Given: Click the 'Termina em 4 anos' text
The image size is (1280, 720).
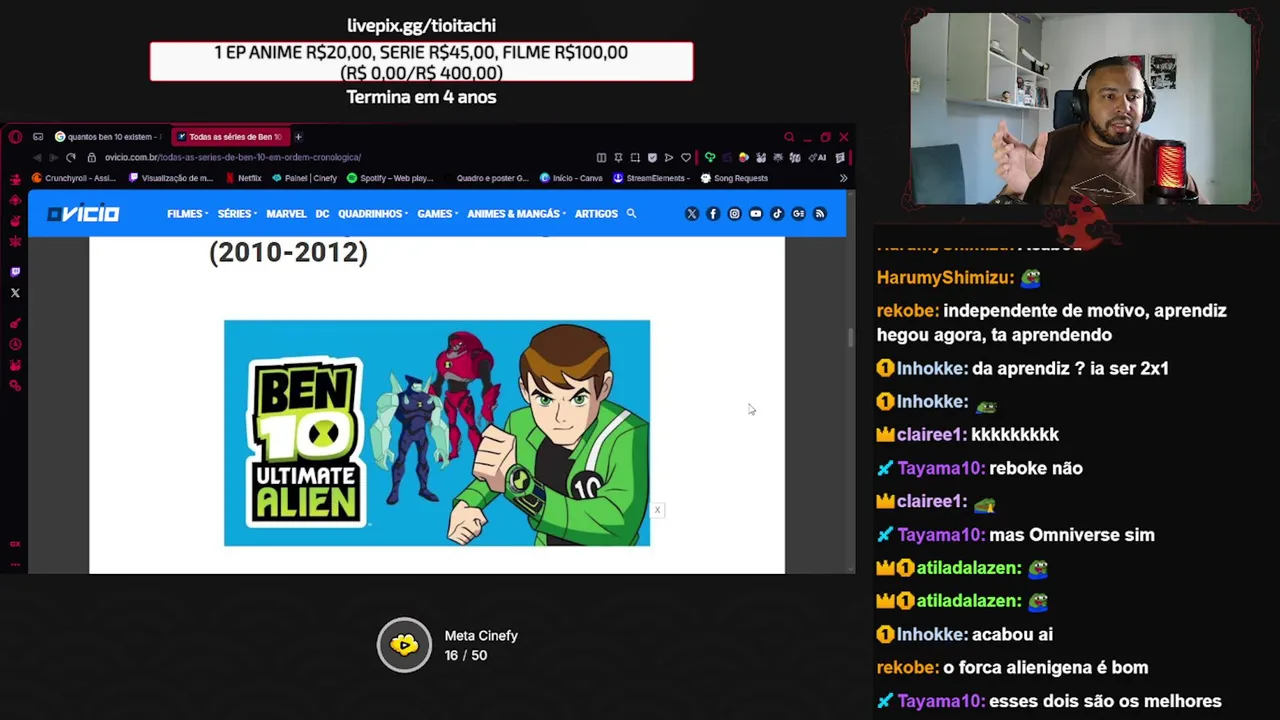Looking at the screenshot, I should (x=421, y=97).
